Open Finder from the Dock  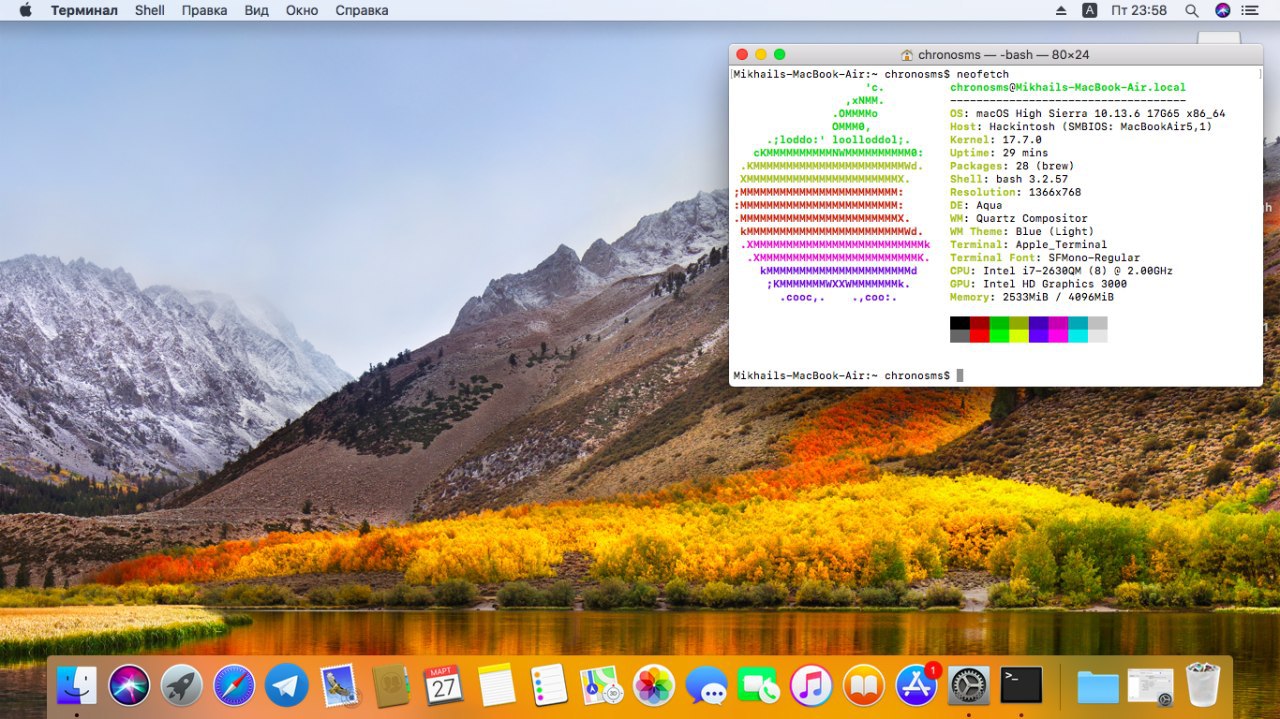(77, 685)
